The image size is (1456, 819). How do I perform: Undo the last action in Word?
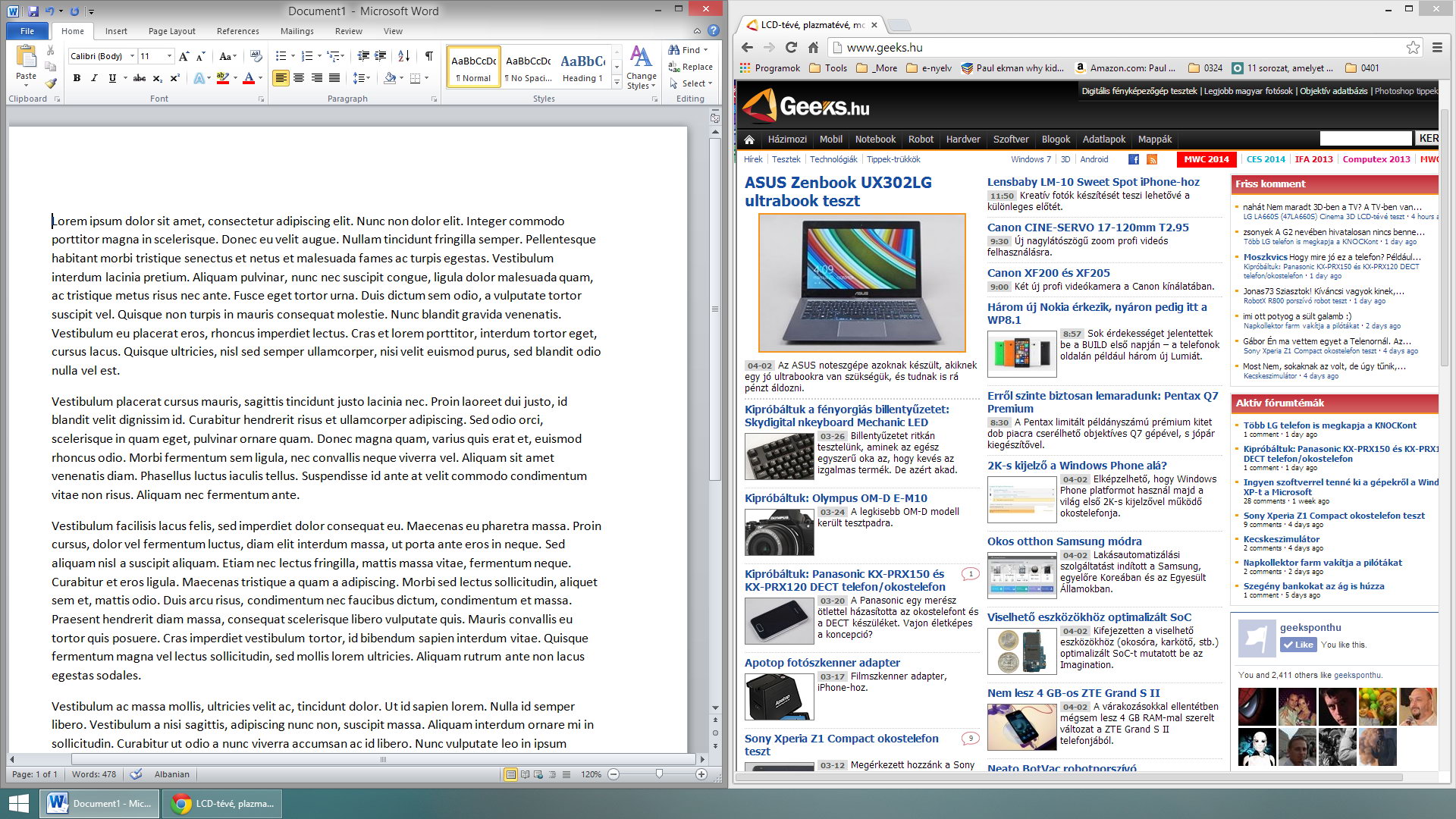(x=49, y=11)
